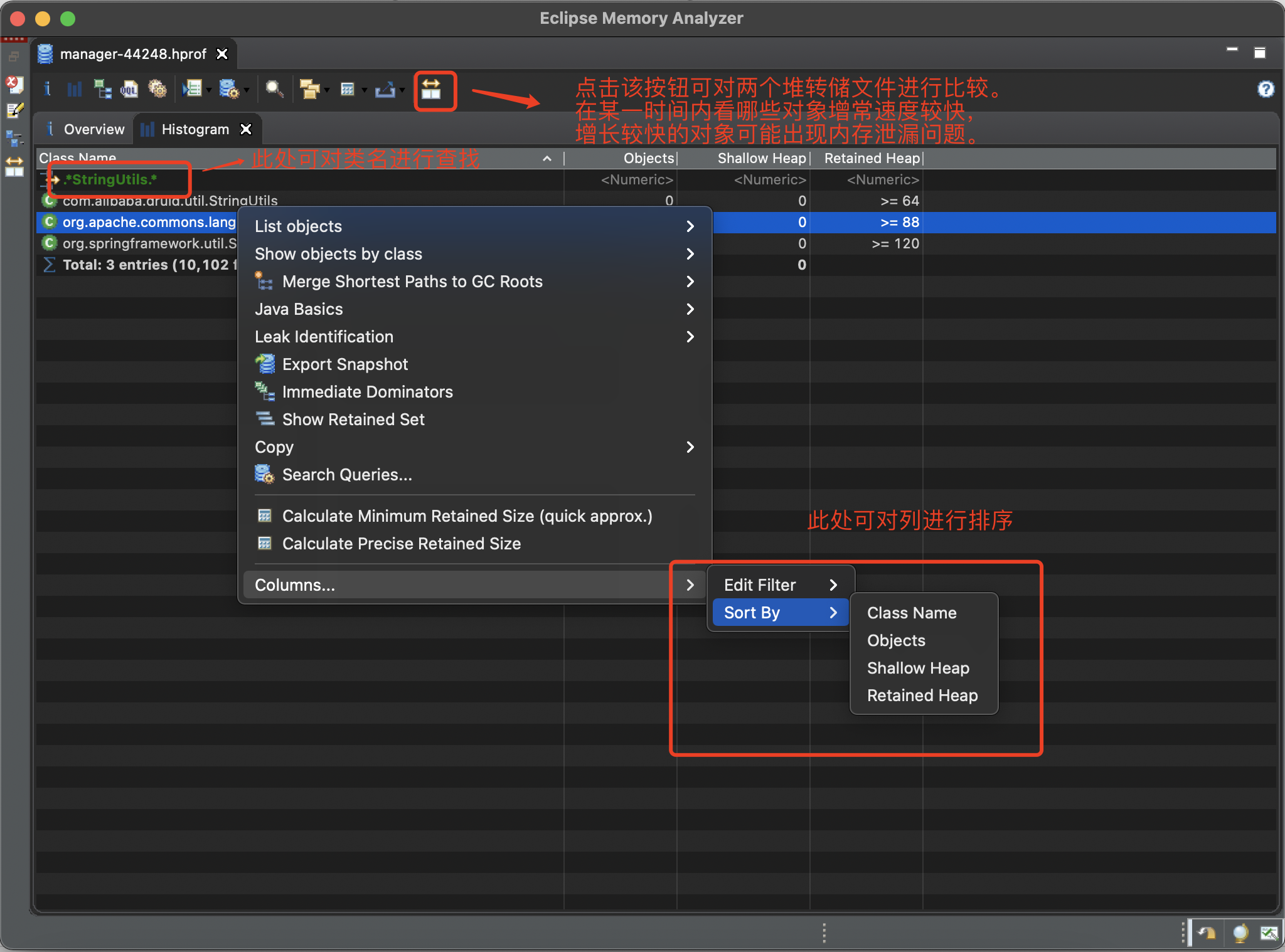The width and height of the screenshot is (1285, 952).
Task: Click the globe icon in the bottom status bar
Action: (x=1240, y=933)
